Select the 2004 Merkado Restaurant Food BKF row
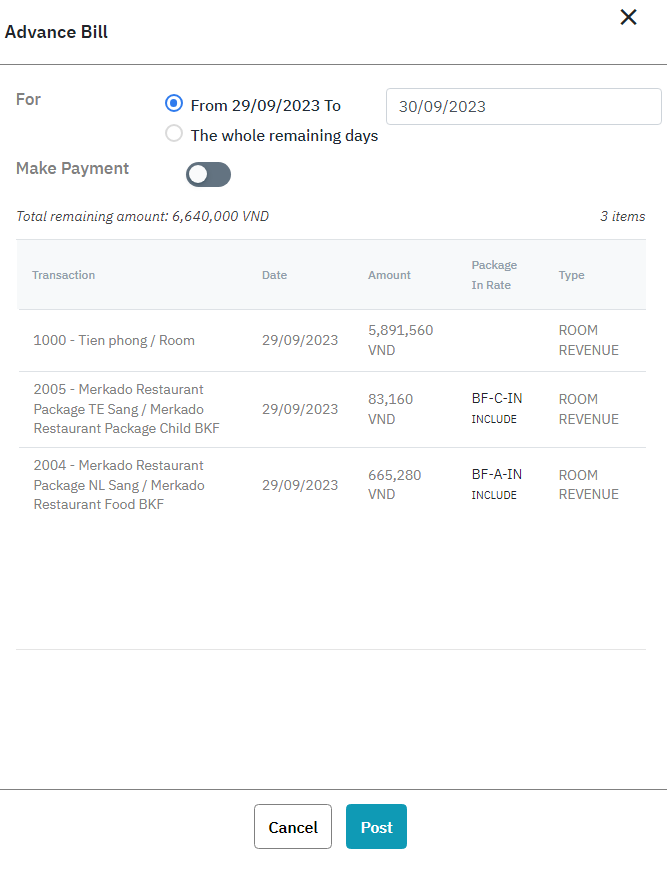 pyautogui.click(x=118, y=485)
